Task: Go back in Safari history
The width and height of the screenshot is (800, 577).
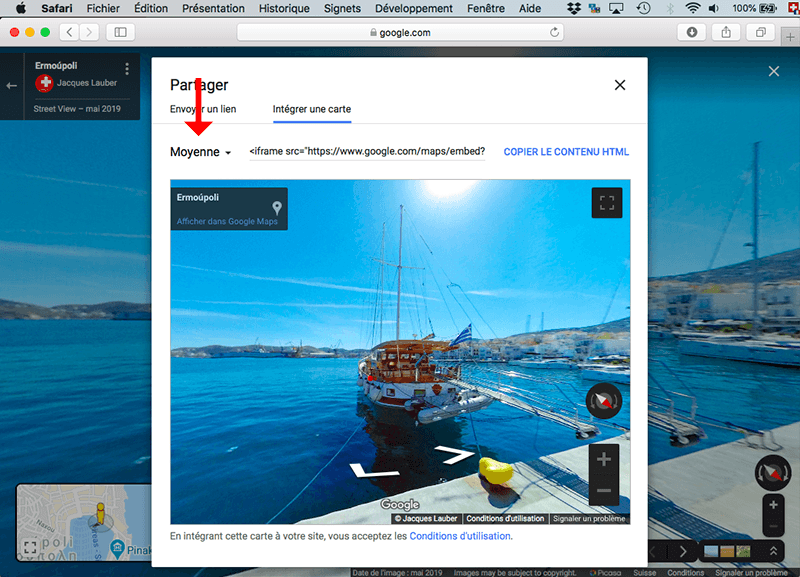Action: [69, 33]
